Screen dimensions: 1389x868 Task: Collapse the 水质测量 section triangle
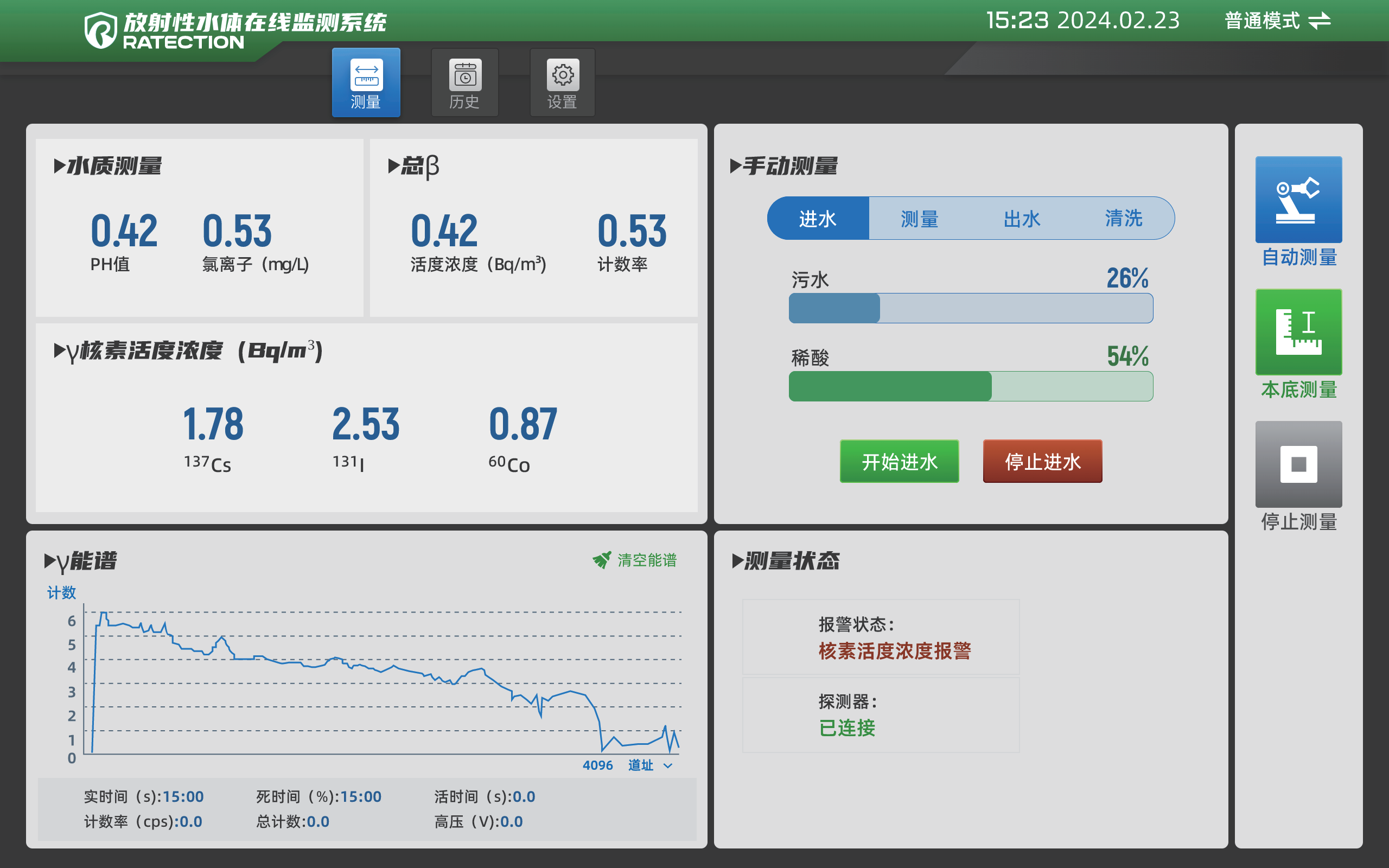click(x=59, y=166)
